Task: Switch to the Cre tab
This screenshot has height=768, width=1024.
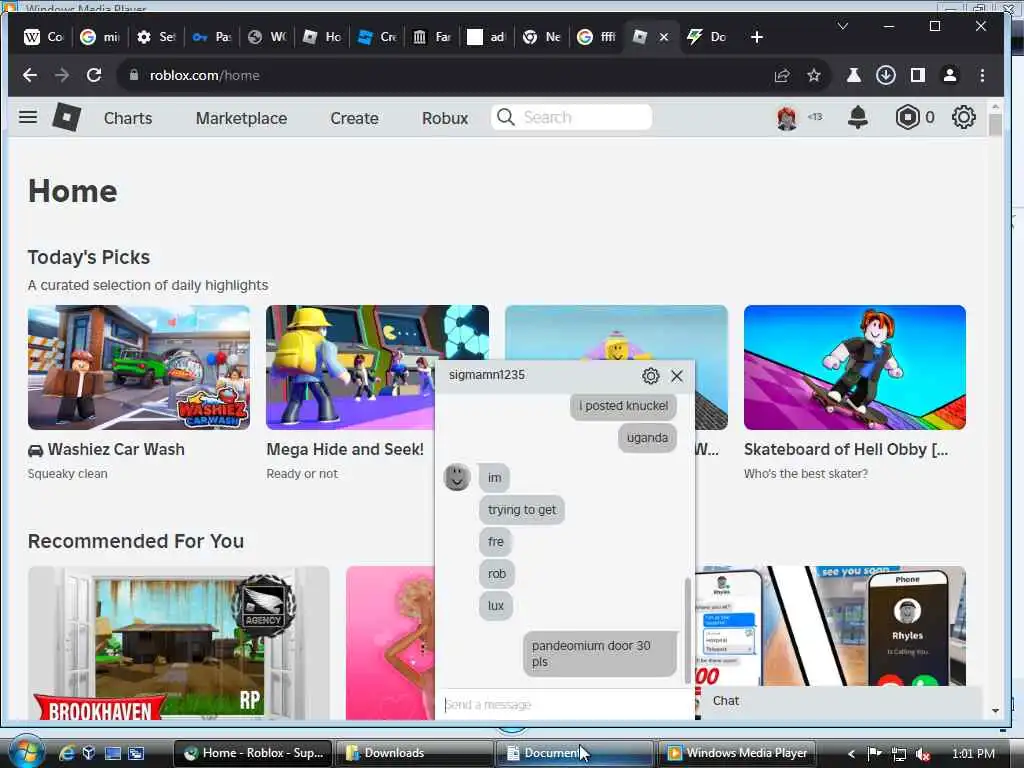Action: 377,37
